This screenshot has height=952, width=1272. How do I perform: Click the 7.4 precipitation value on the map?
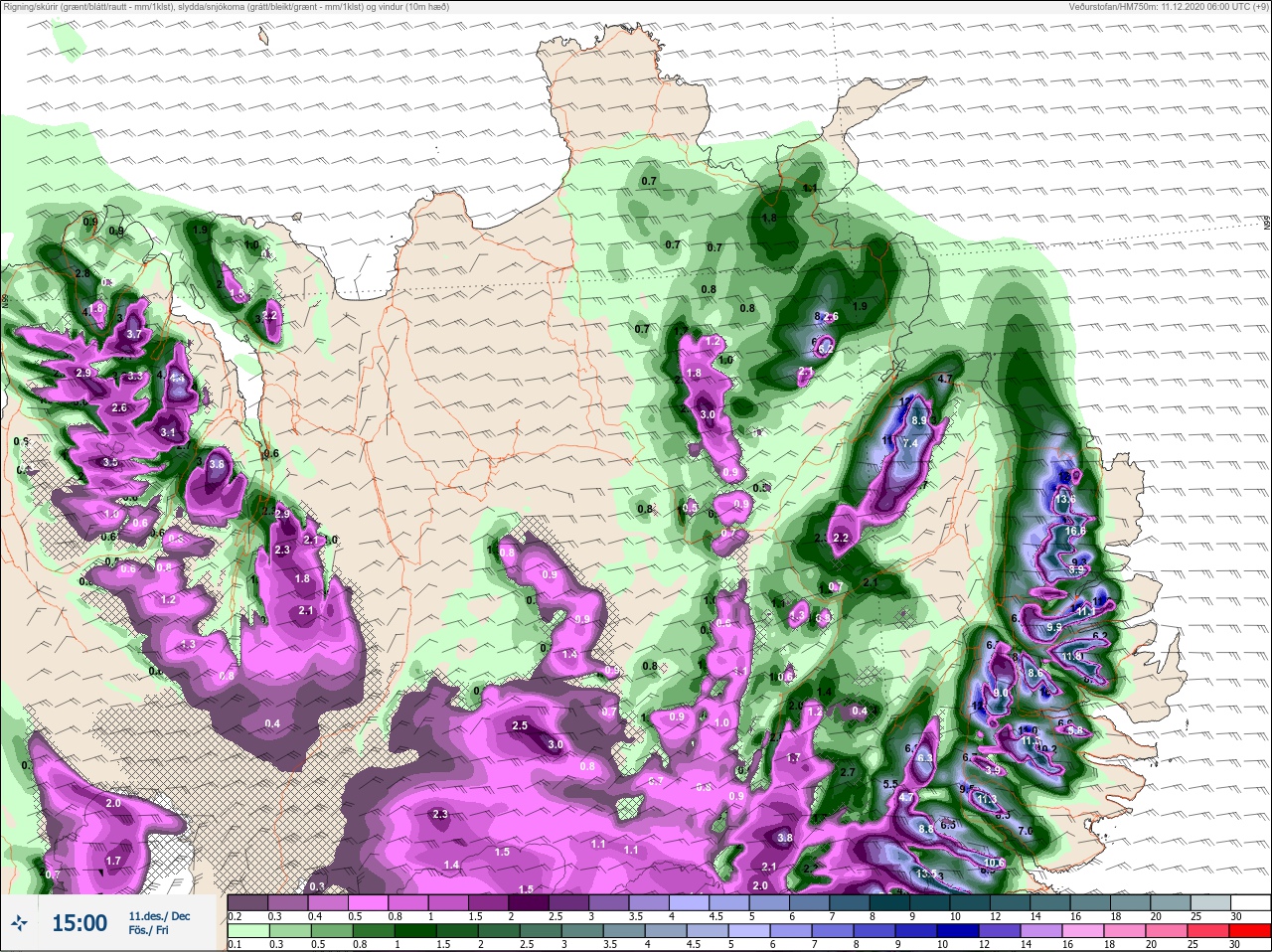(x=910, y=444)
